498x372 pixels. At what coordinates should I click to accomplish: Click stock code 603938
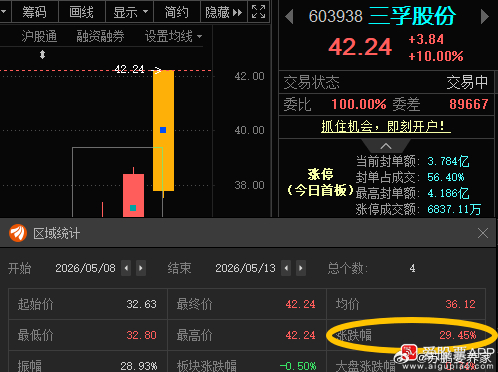coord(335,16)
